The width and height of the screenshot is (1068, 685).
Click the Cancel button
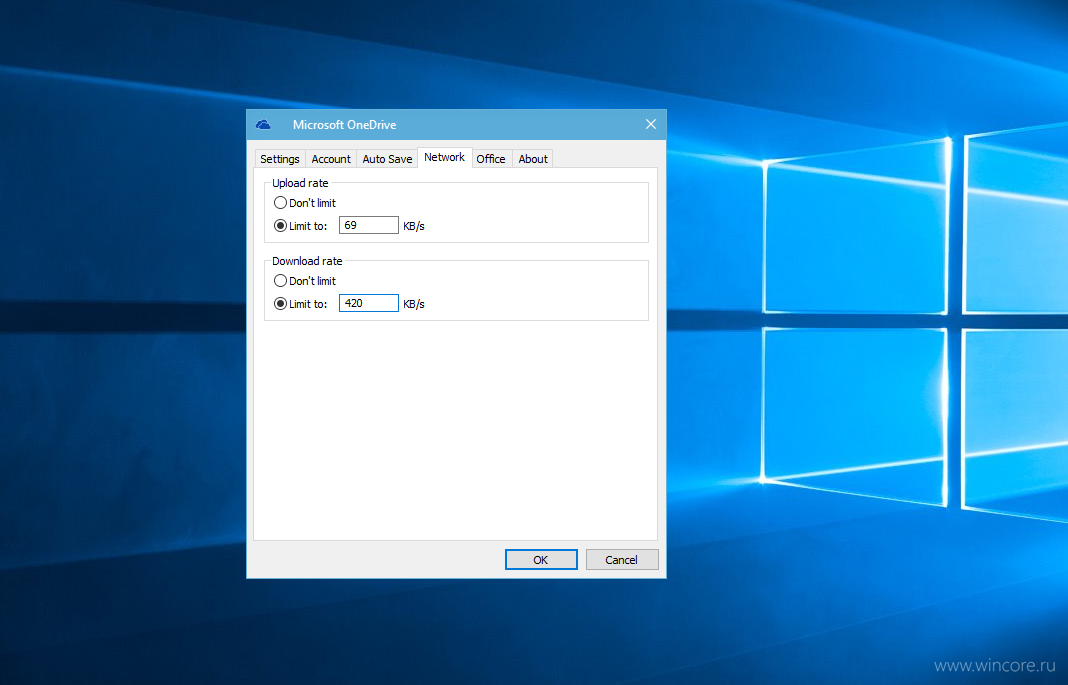(x=622, y=560)
